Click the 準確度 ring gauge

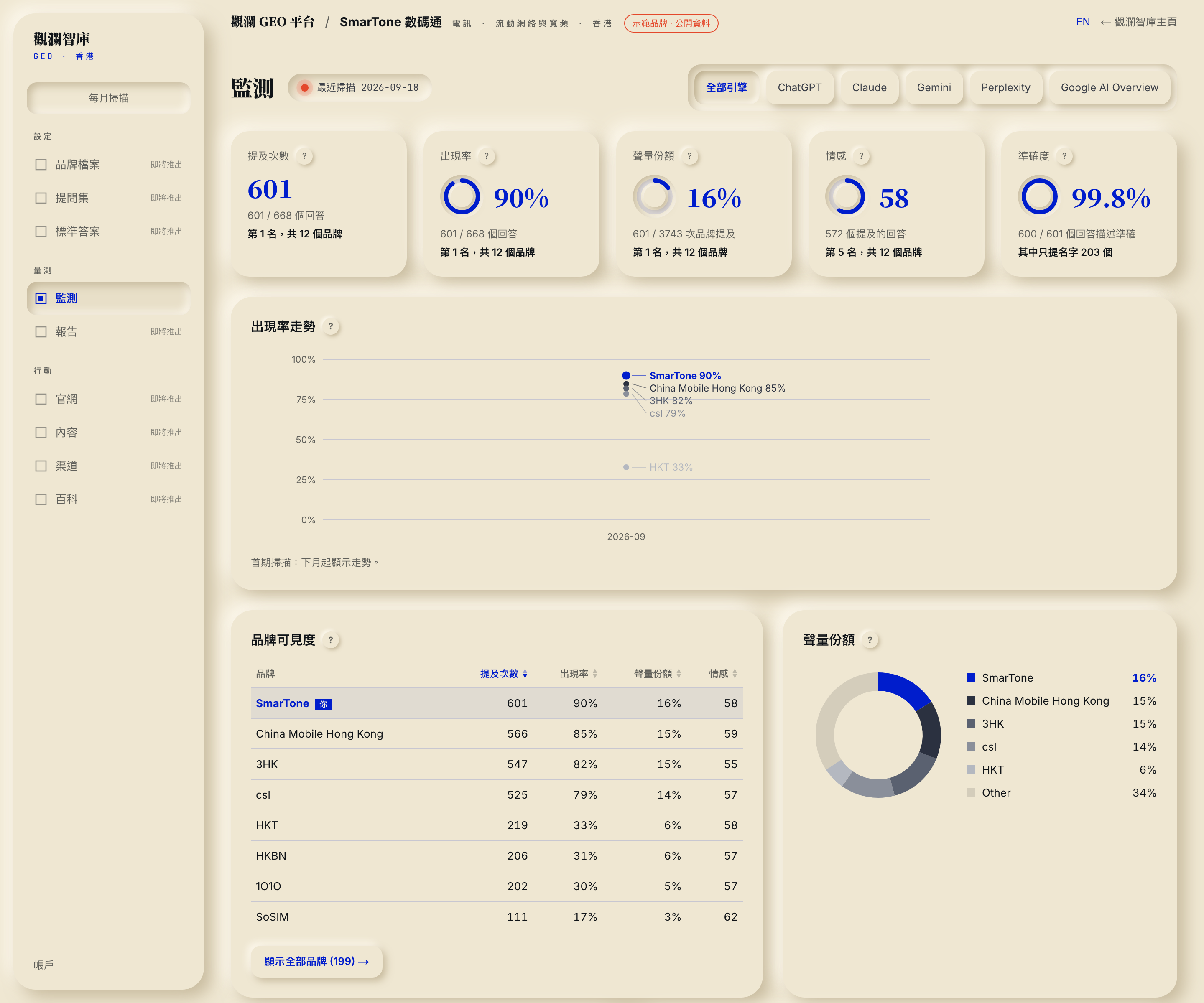tap(1039, 196)
